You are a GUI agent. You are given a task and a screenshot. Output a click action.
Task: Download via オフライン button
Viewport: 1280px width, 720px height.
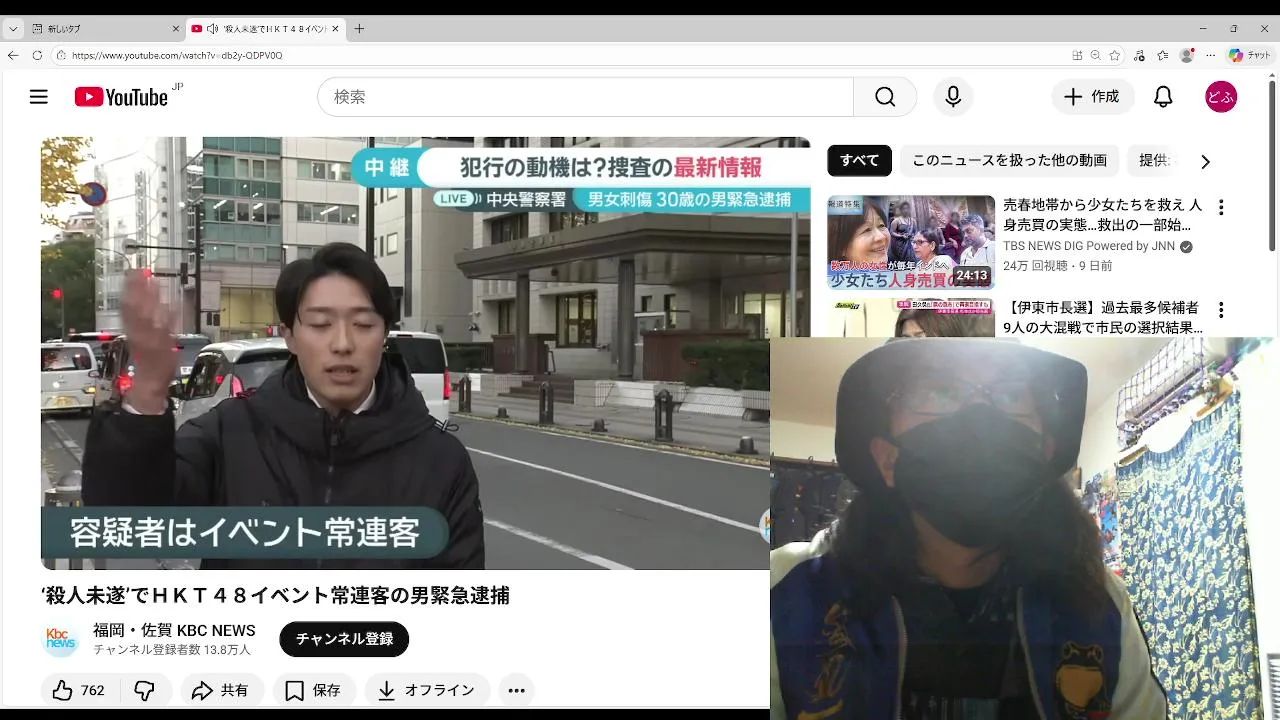point(427,690)
